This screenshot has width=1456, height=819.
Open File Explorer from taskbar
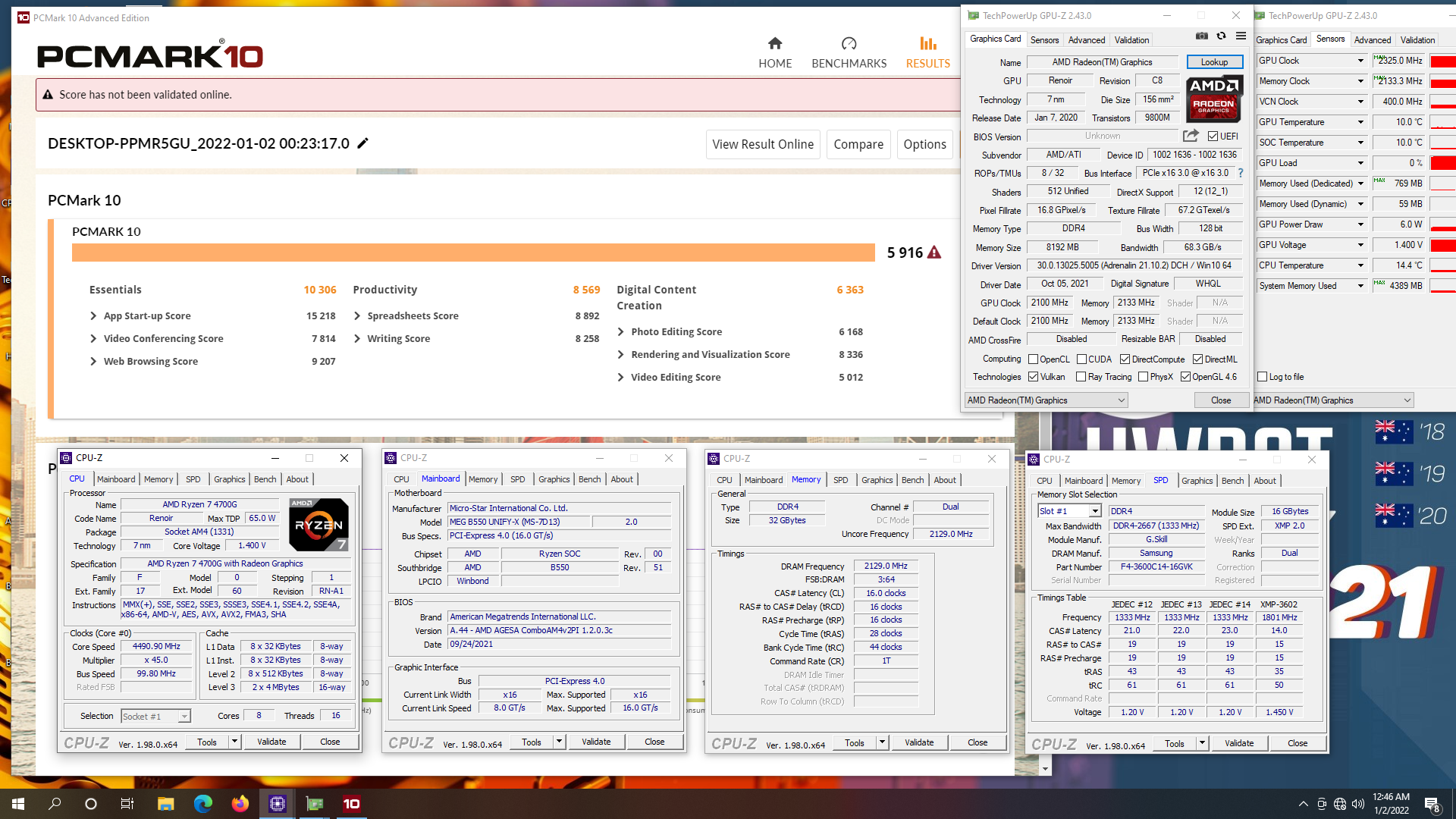(x=166, y=804)
